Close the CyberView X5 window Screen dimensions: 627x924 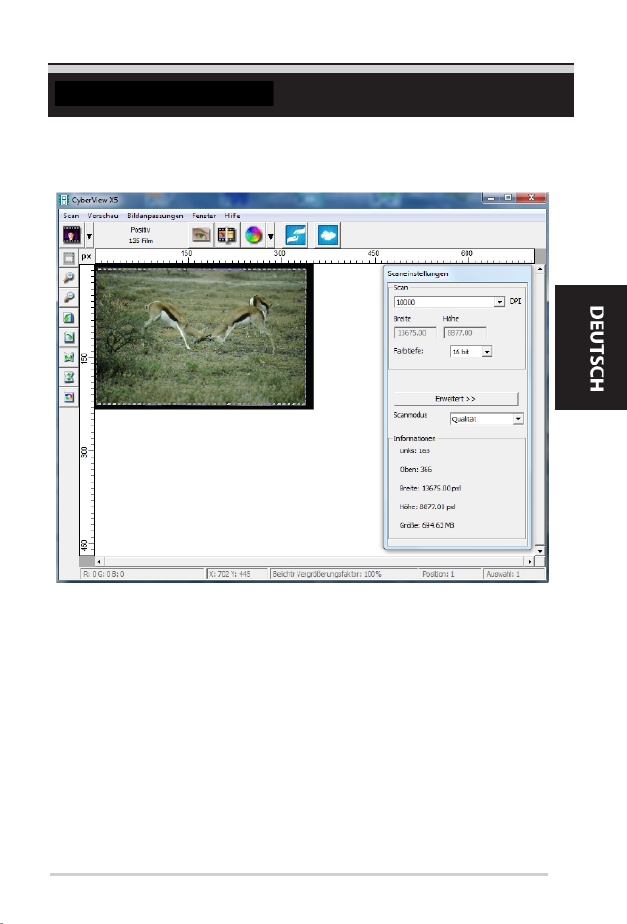[532, 198]
